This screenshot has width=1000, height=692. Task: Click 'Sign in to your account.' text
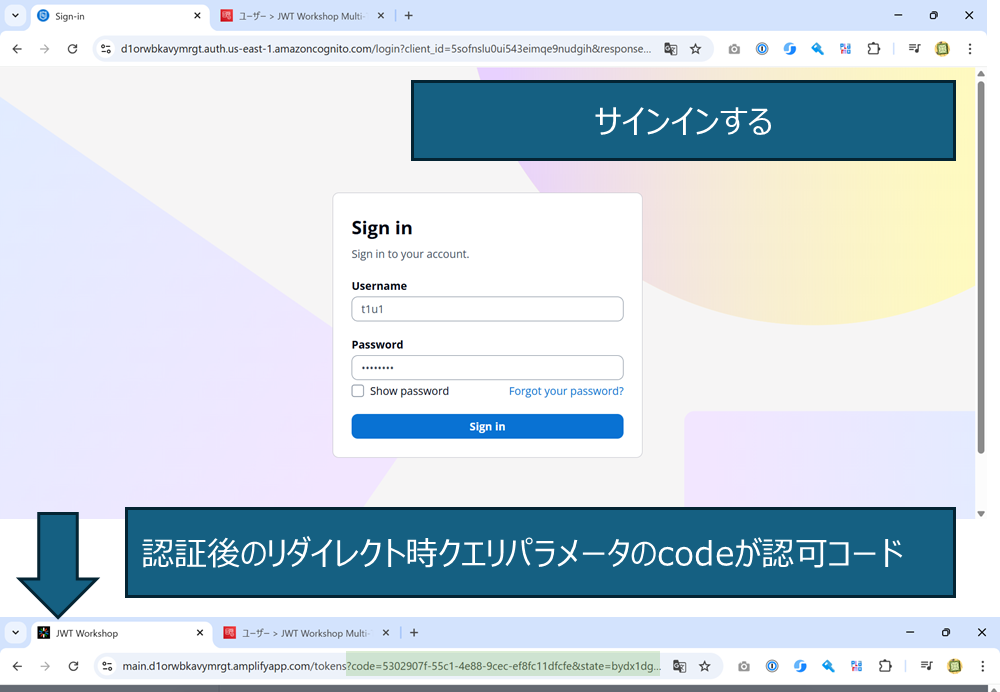(410, 254)
